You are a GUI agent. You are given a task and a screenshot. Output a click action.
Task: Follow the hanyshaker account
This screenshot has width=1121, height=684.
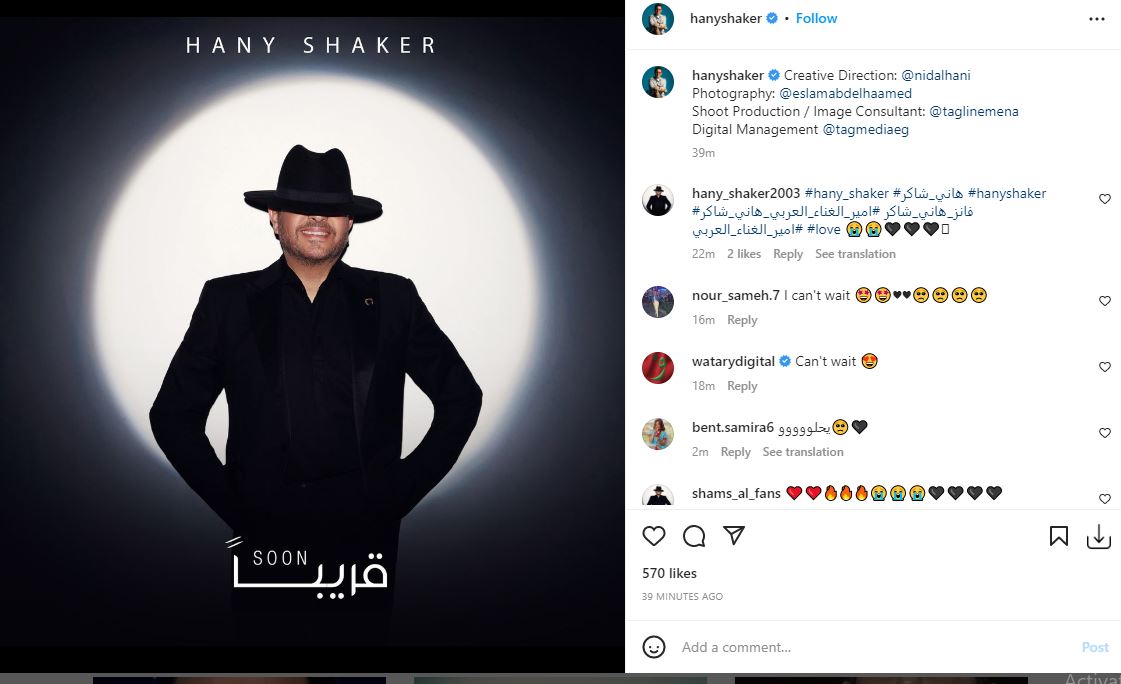816,19
